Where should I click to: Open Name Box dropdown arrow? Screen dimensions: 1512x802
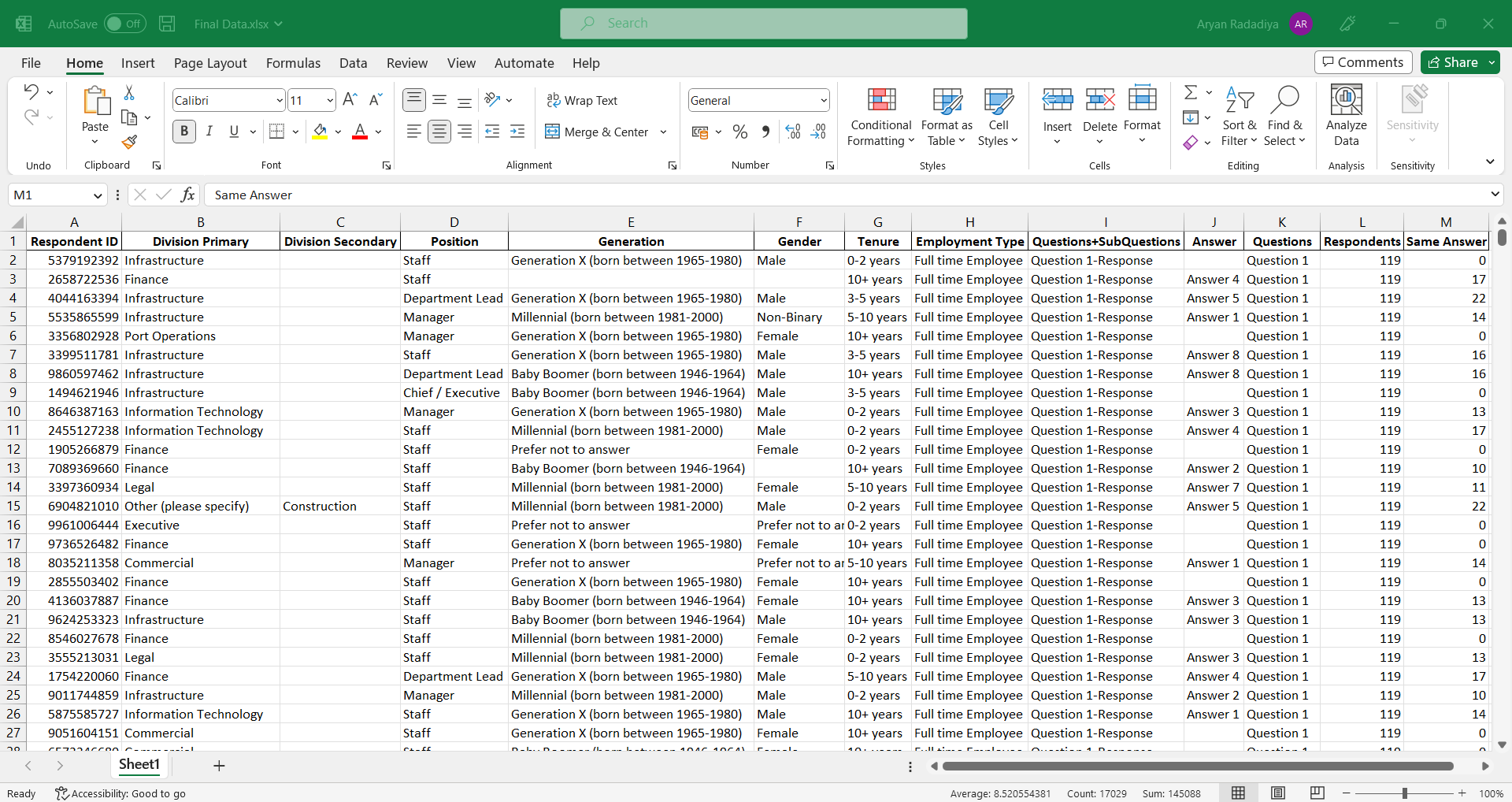tap(98, 195)
